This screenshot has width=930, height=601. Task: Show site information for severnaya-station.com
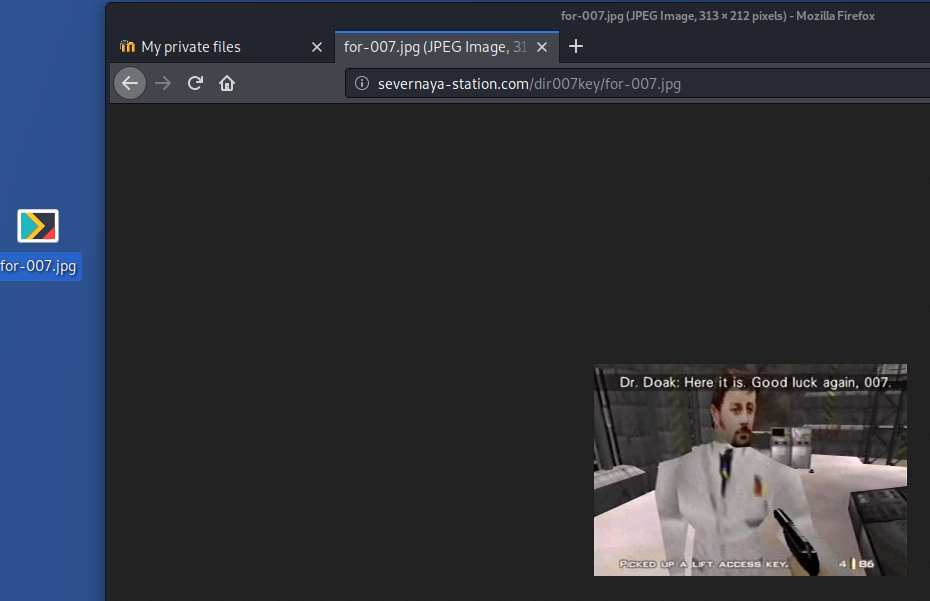[x=362, y=84]
